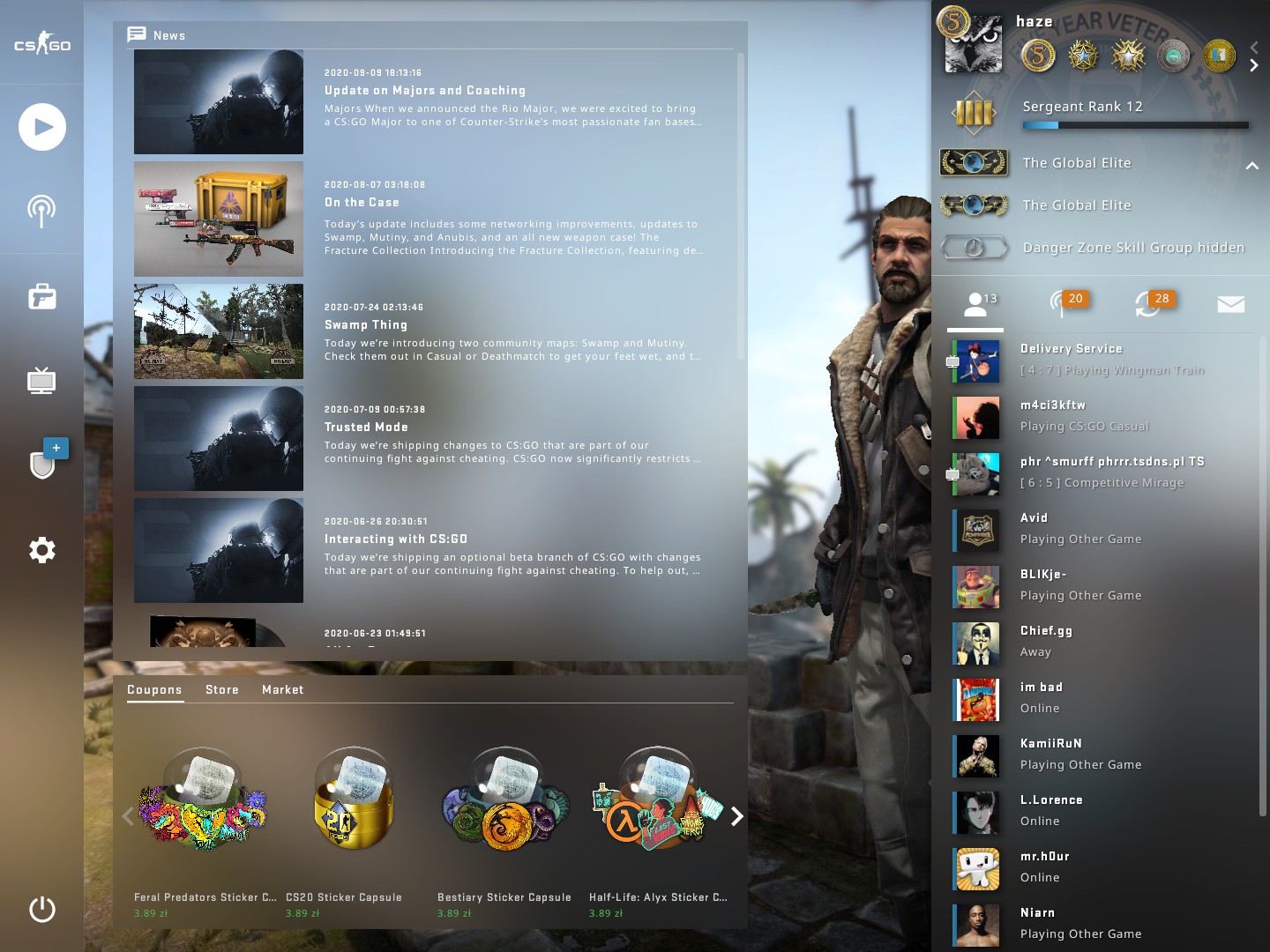This screenshot has height=952, width=1270.
Task: Show previous medals with left arrow
Action: coord(1254,47)
